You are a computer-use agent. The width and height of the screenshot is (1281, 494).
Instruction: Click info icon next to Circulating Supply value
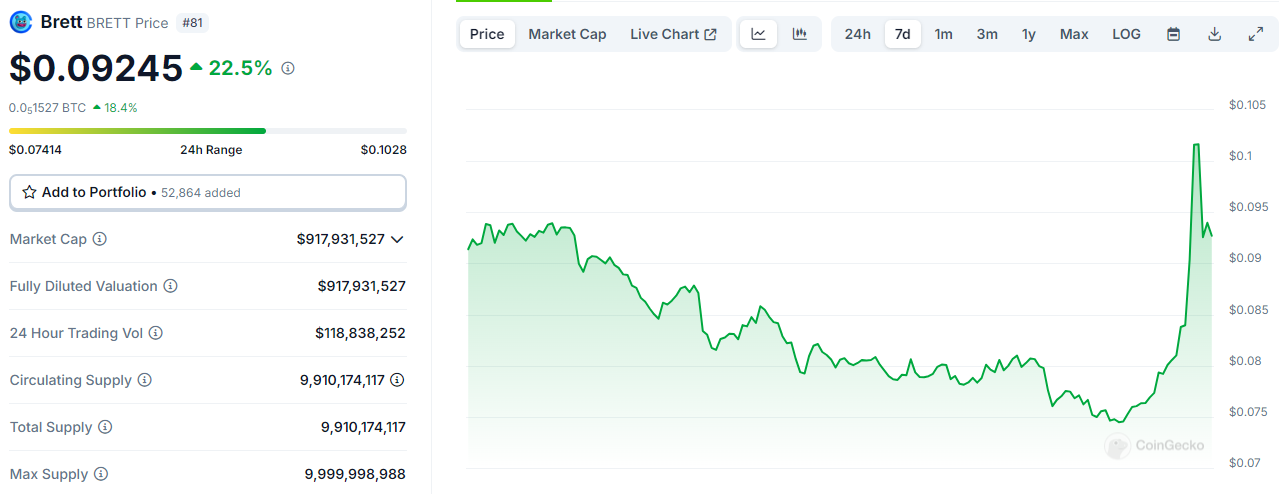click(x=397, y=380)
